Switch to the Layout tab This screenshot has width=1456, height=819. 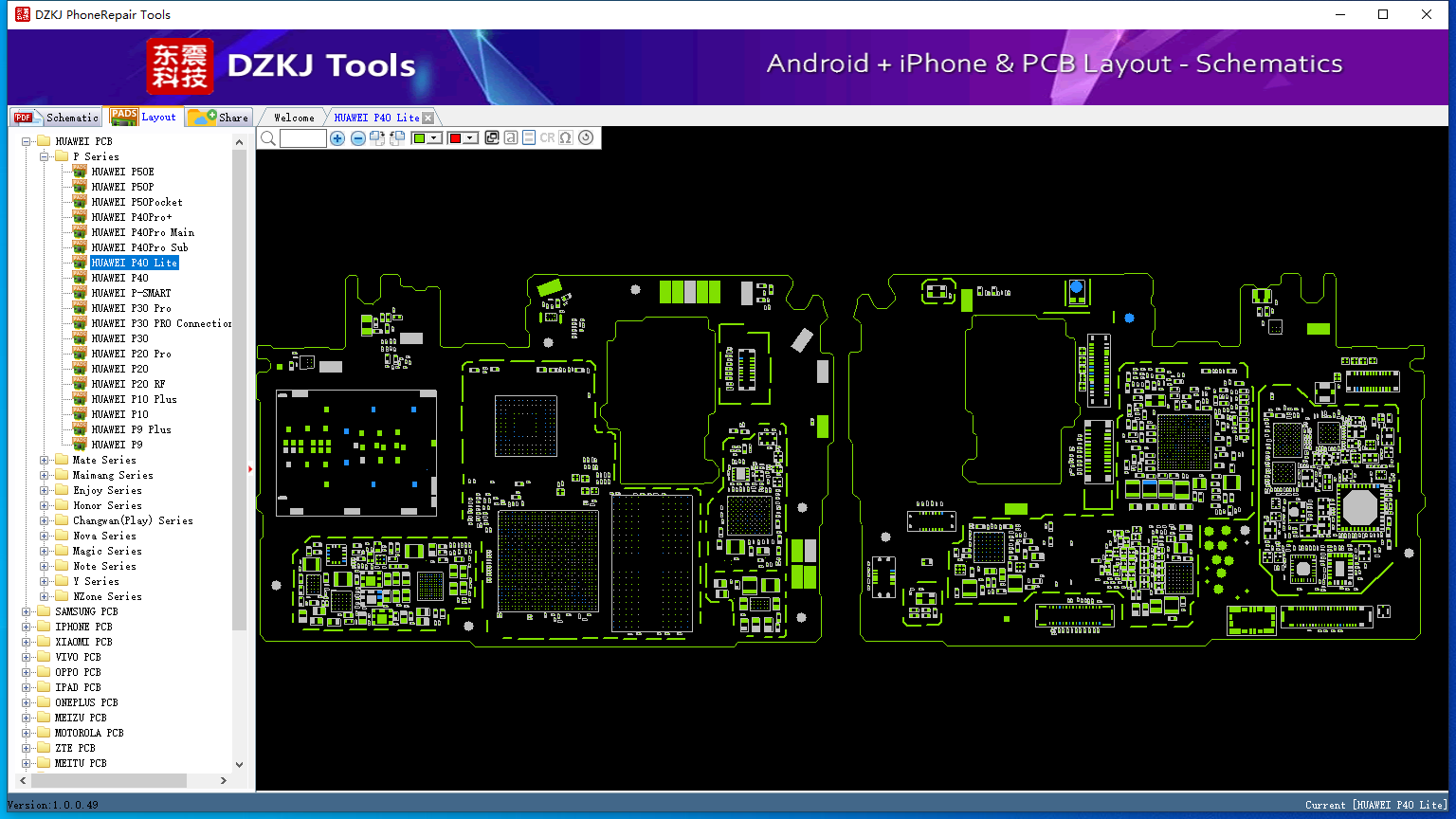pyautogui.click(x=144, y=117)
